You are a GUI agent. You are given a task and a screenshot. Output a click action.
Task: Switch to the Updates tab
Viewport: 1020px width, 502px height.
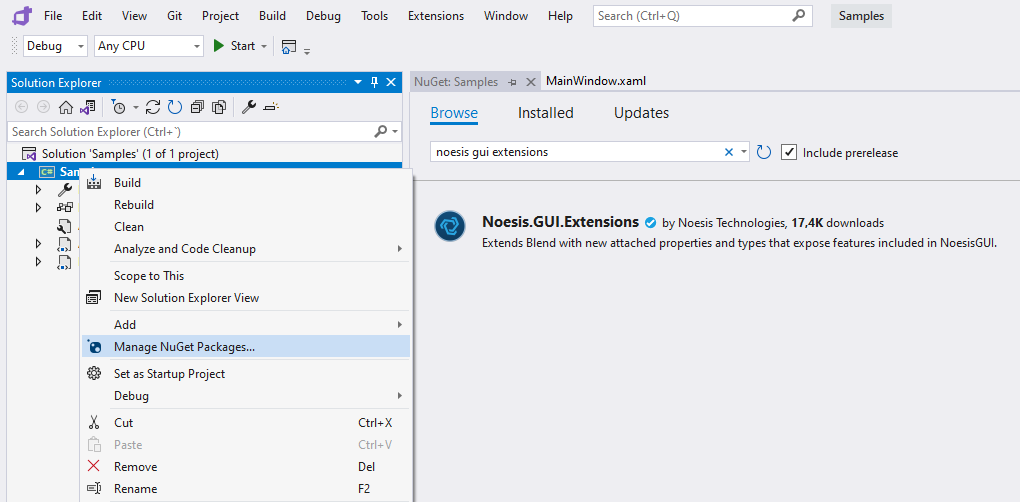point(641,113)
